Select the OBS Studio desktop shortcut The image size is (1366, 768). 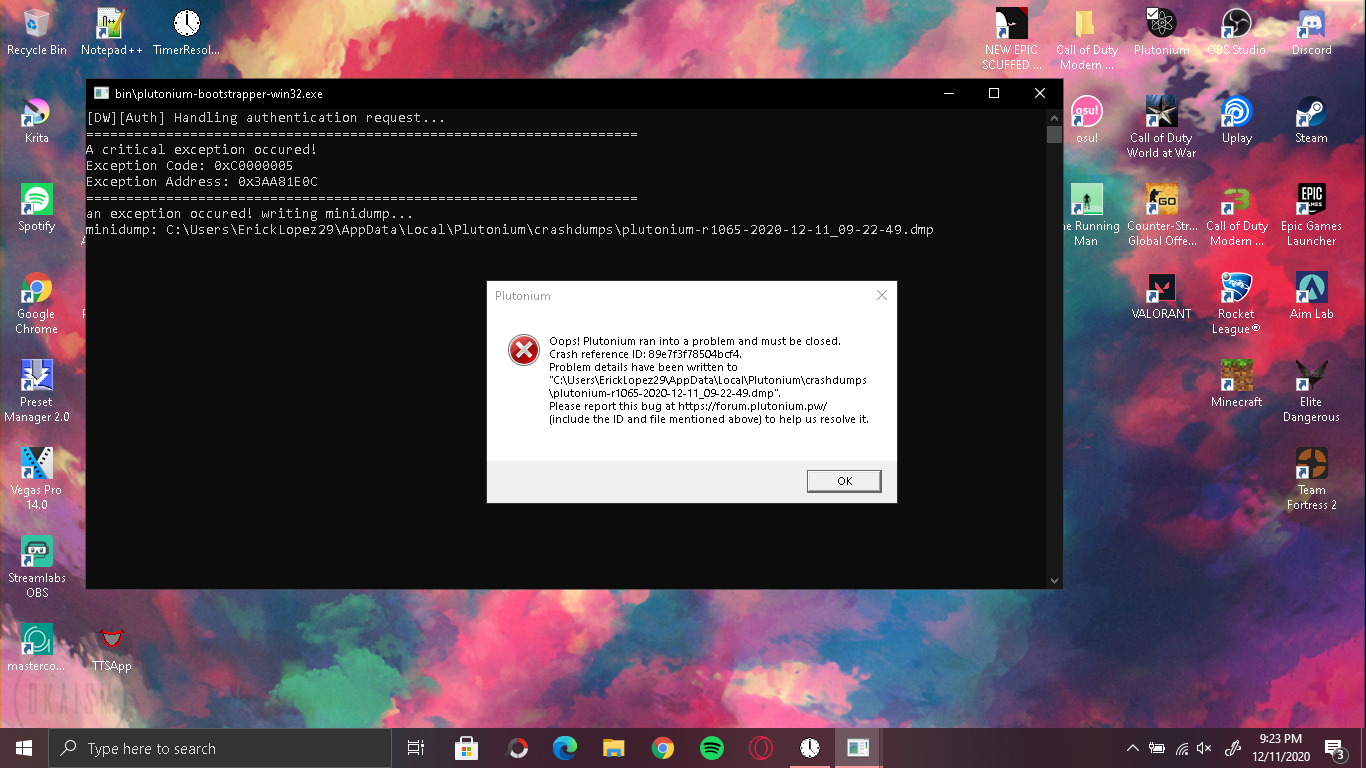tap(1237, 33)
